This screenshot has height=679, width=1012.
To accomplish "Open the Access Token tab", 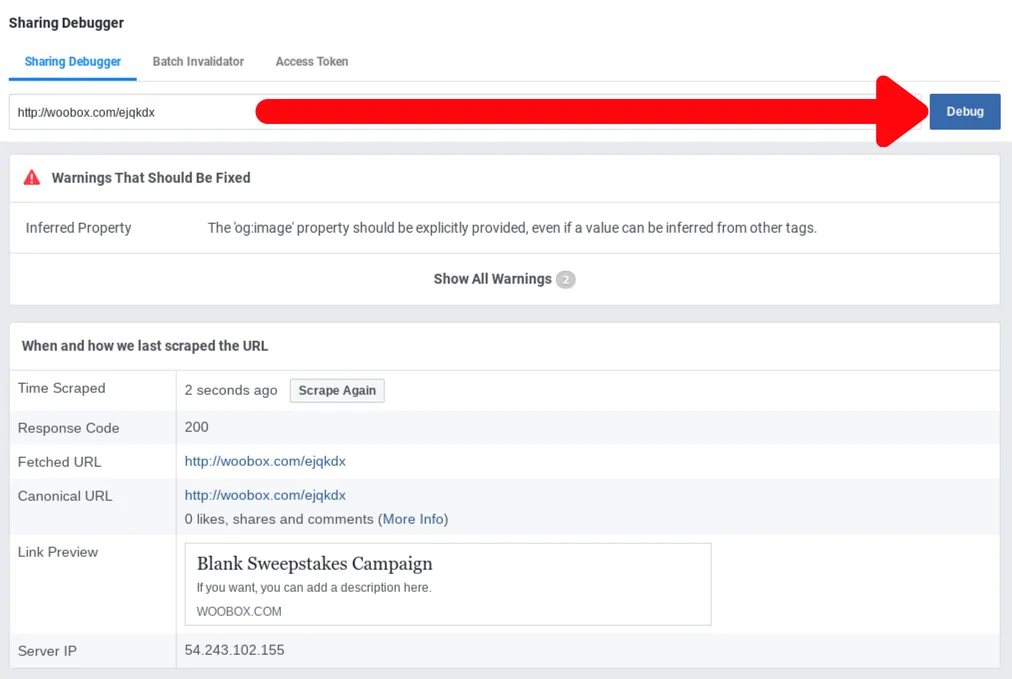I will tap(312, 61).
